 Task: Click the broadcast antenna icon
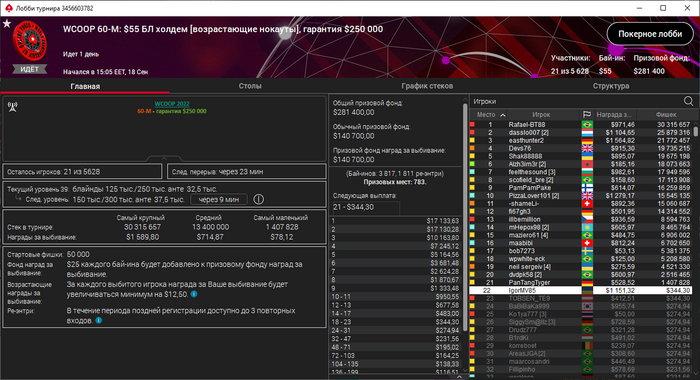point(12,107)
